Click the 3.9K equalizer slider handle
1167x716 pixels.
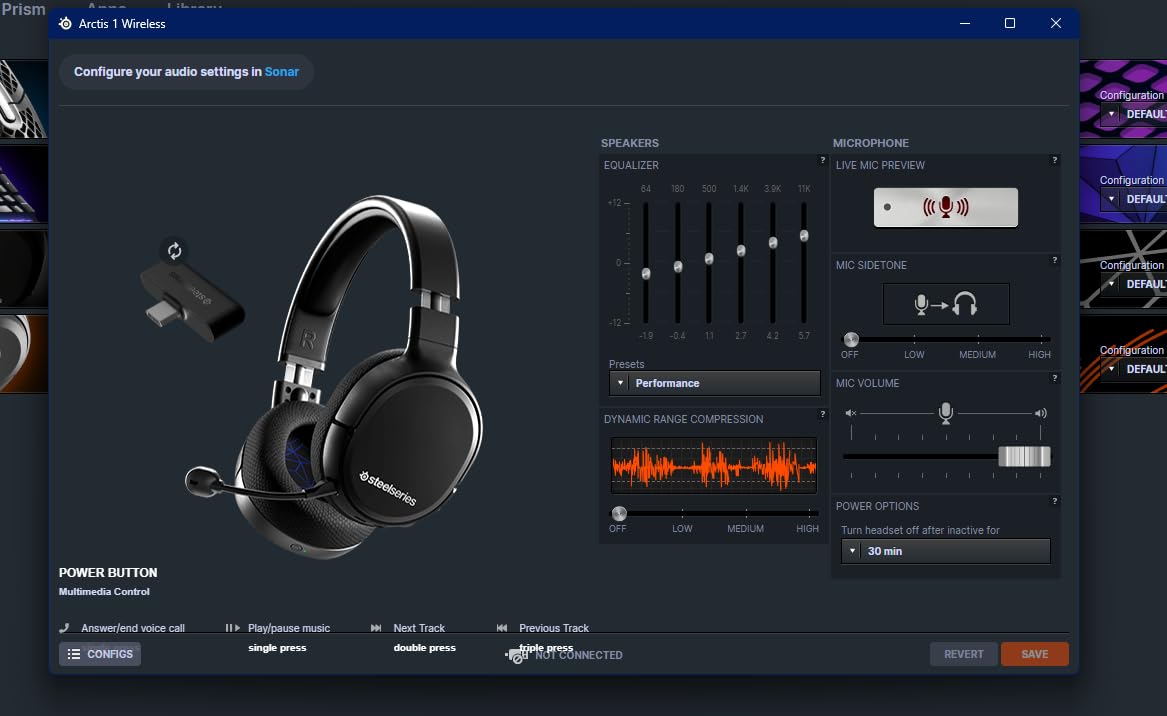coord(773,243)
